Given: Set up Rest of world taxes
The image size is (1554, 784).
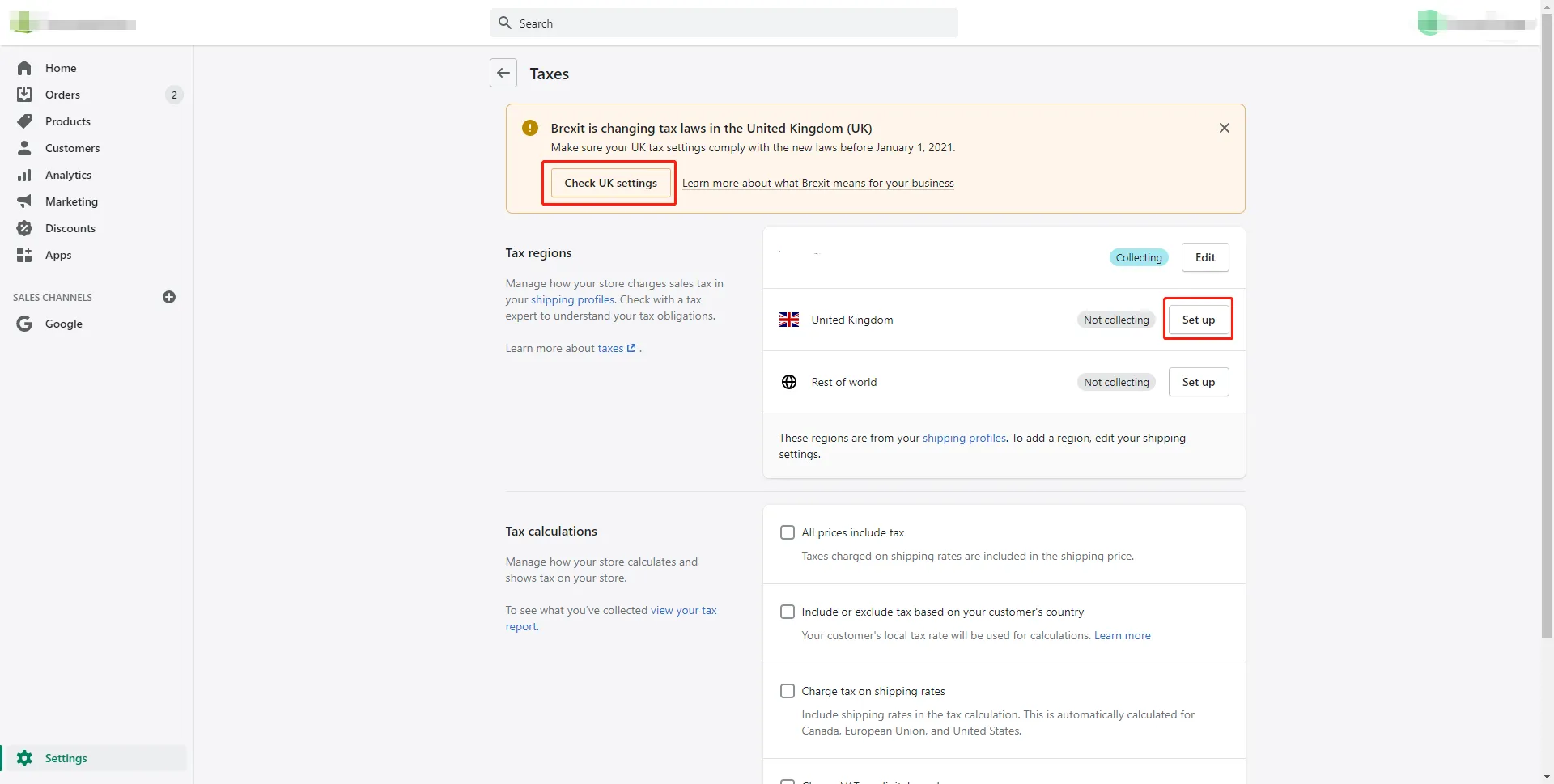Looking at the screenshot, I should [x=1198, y=382].
